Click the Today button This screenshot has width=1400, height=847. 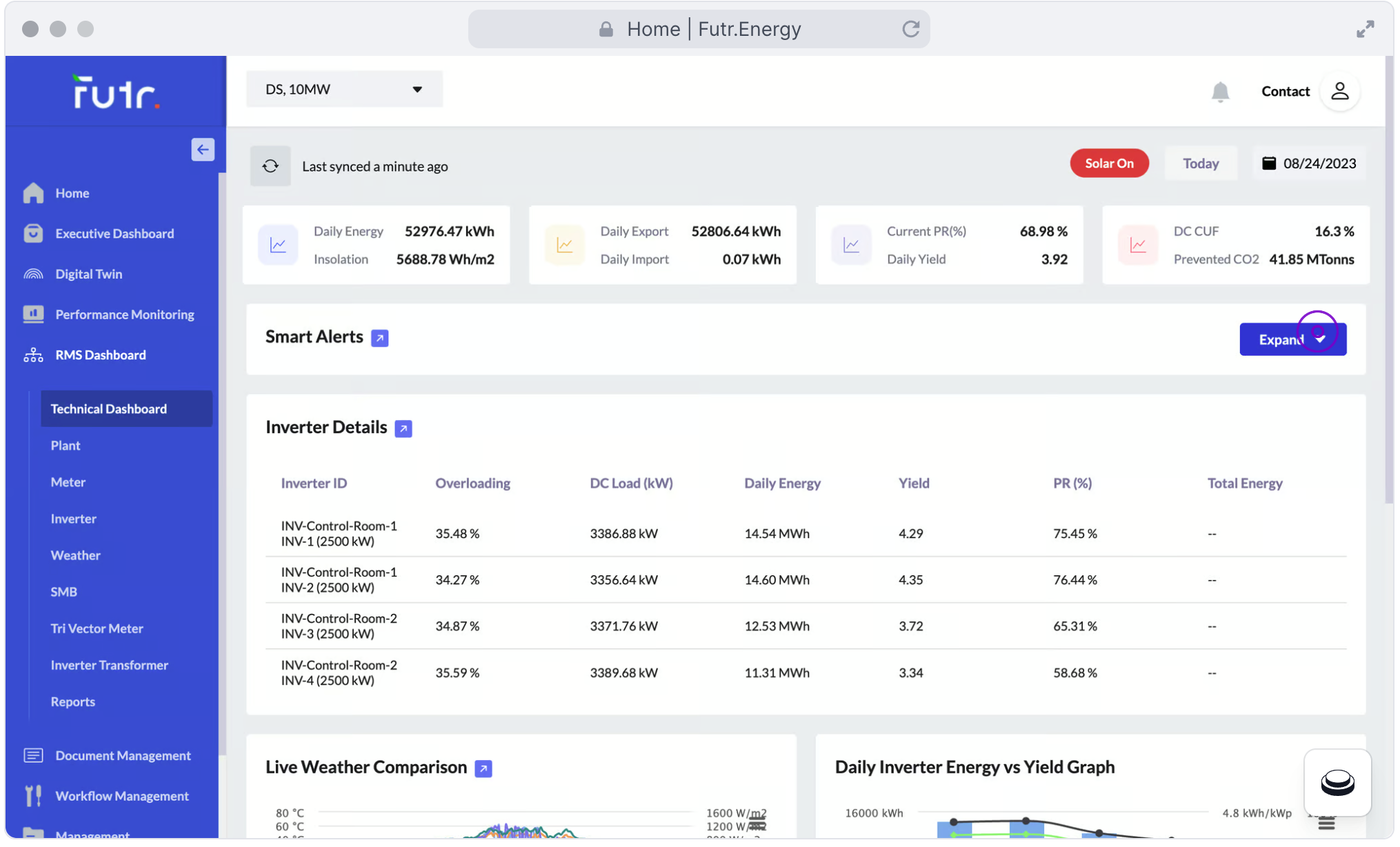click(x=1201, y=163)
